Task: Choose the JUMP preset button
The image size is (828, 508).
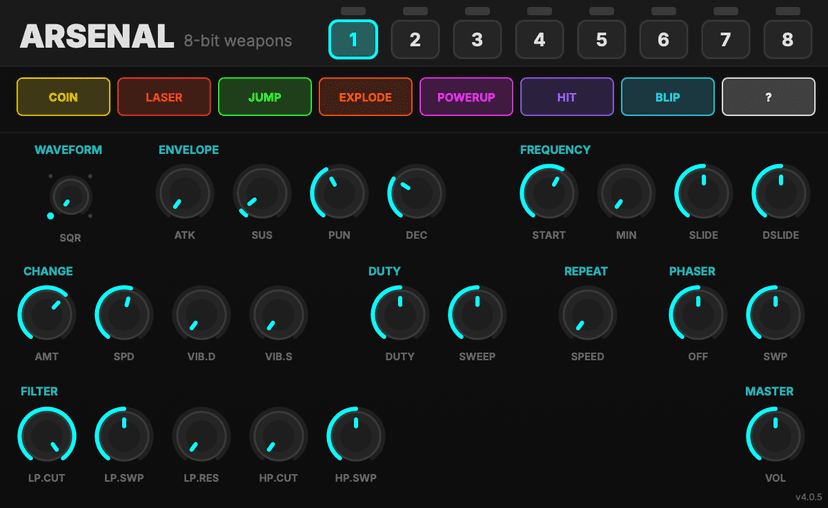Action: [x=265, y=97]
